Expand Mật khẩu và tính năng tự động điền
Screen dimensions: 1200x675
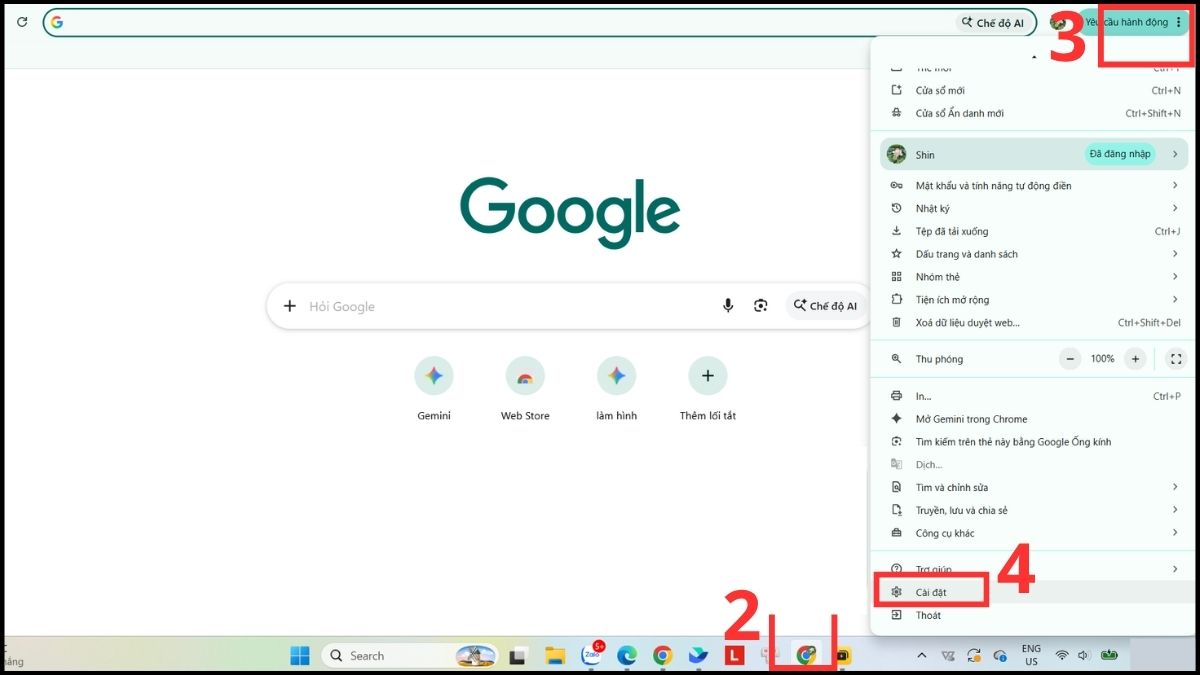[x=1034, y=185]
